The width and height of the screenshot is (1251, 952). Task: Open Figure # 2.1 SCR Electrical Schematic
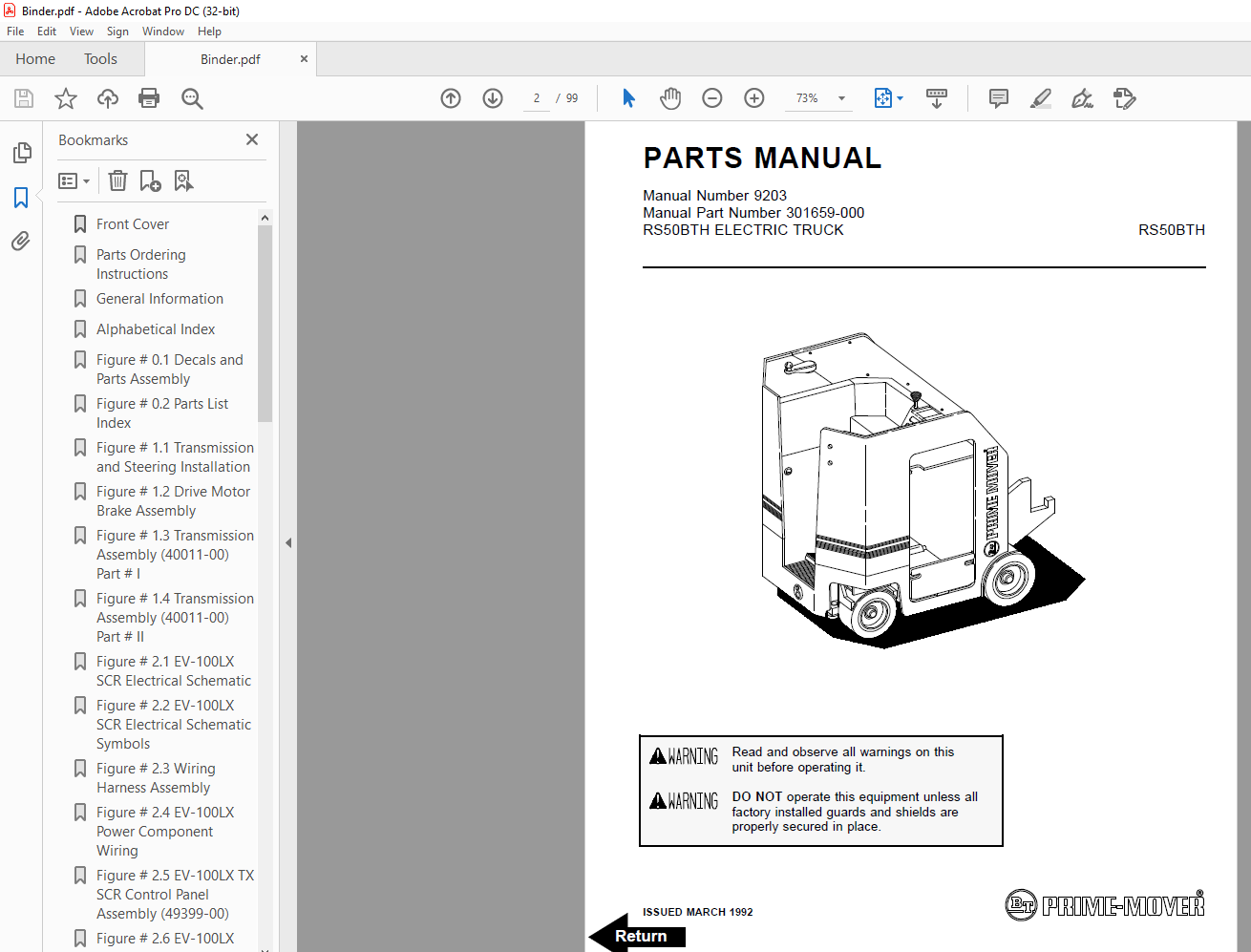[x=173, y=671]
